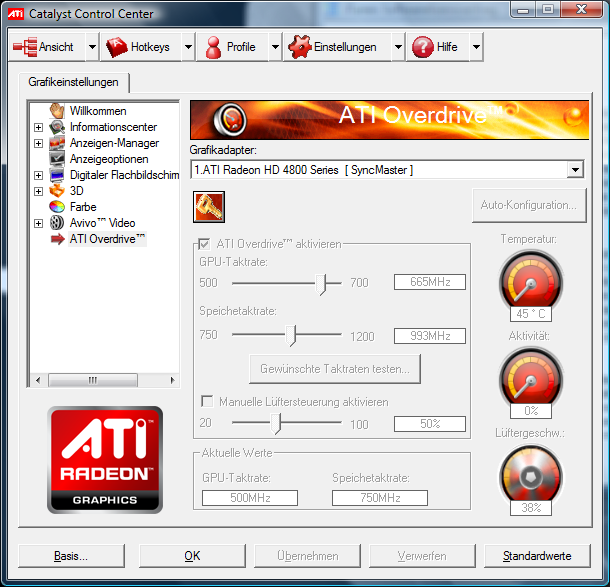Screen dimensions: 610x587
Task: Restore defaults with Standardwerte button
Action: [x=537, y=556]
